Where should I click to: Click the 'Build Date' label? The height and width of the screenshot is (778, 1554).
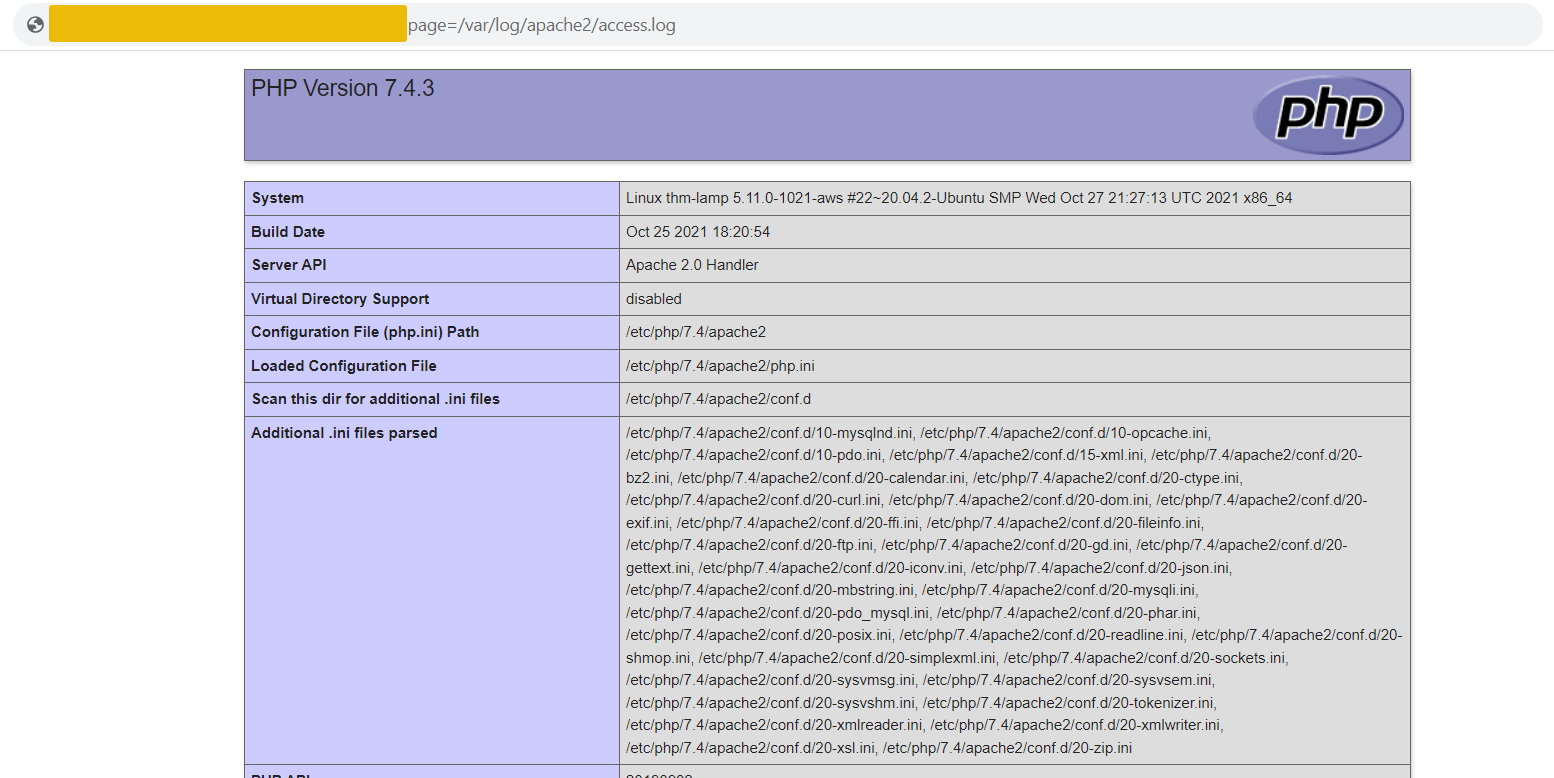288,232
